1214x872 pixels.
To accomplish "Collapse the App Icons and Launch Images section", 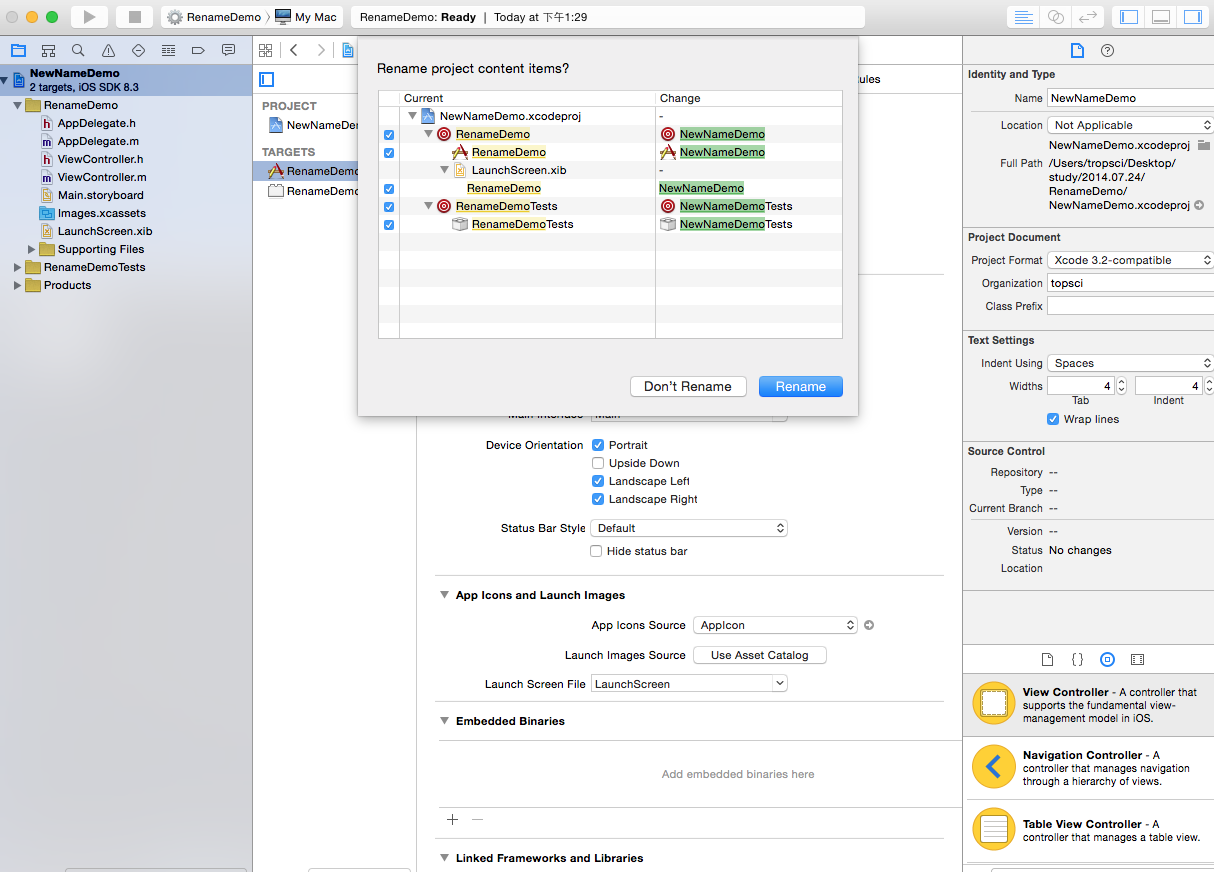I will [445, 595].
